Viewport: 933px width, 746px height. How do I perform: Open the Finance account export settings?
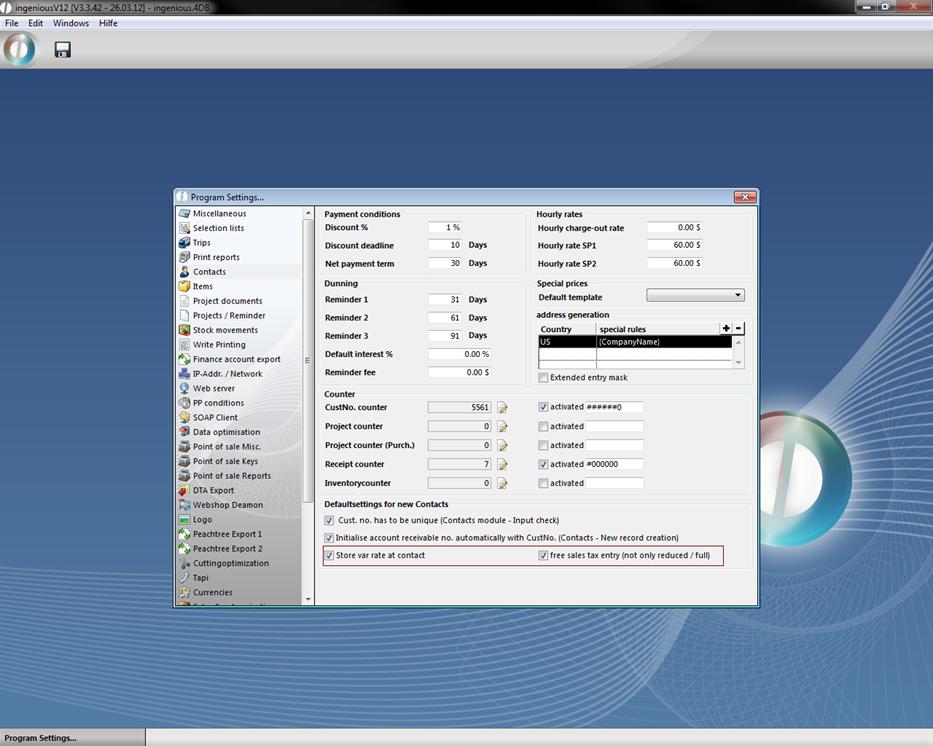coord(236,359)
